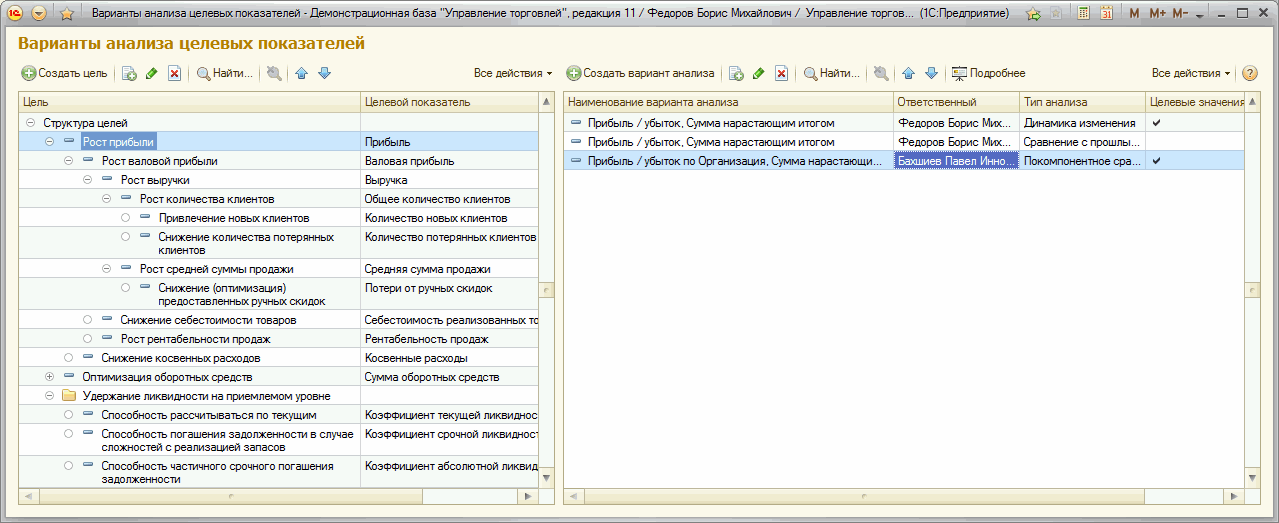This screenshot has height=523, width=1279.
Task: Move the analysis variant down with the arrow icon
Action: 931,73
